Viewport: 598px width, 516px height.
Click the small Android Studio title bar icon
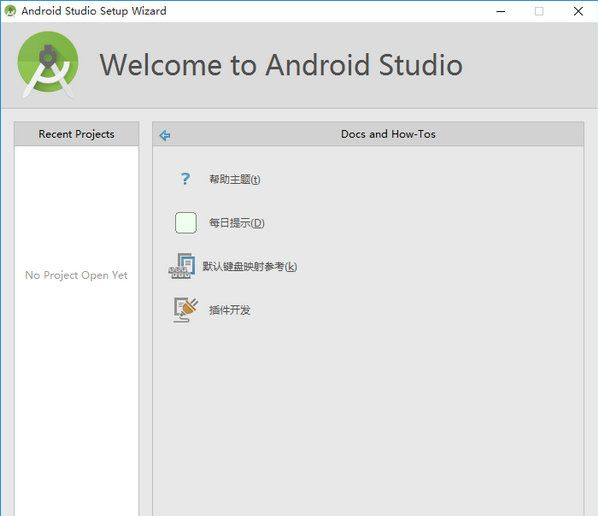click(x=10, y=11)
